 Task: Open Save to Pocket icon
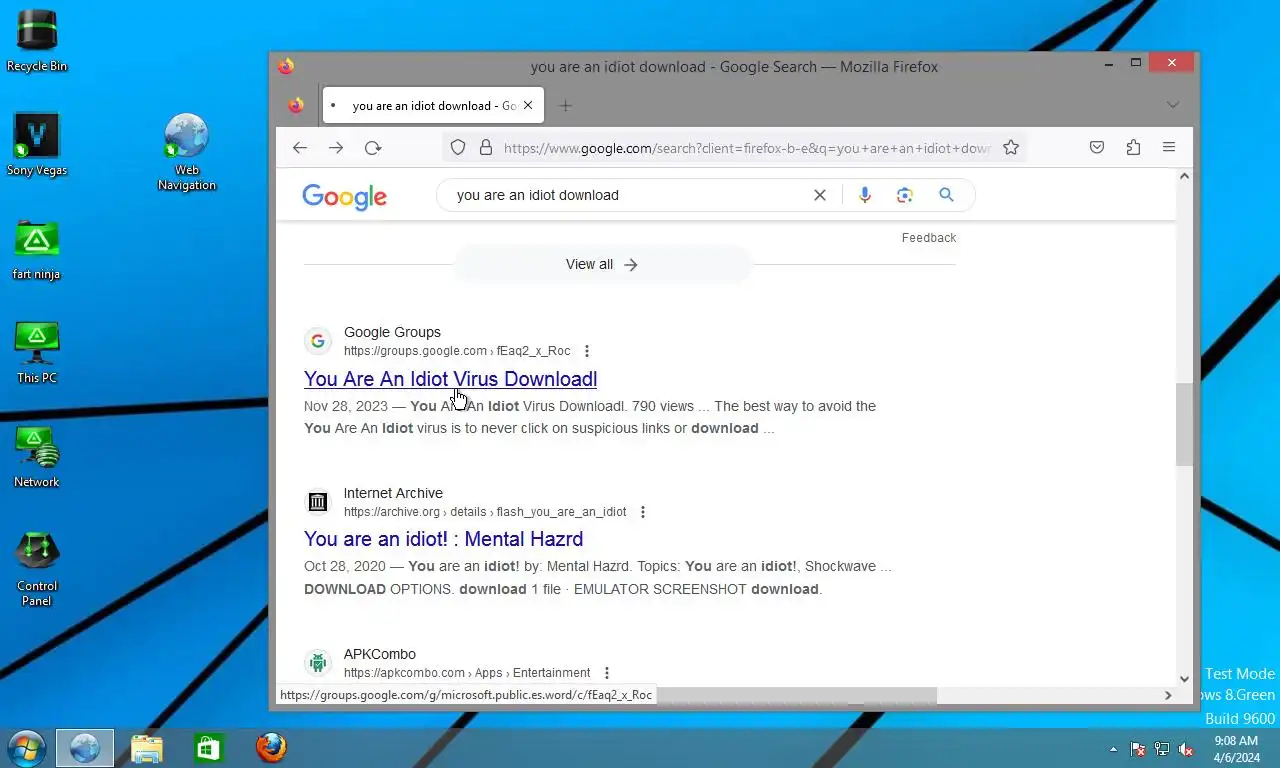click(1097, 148)
